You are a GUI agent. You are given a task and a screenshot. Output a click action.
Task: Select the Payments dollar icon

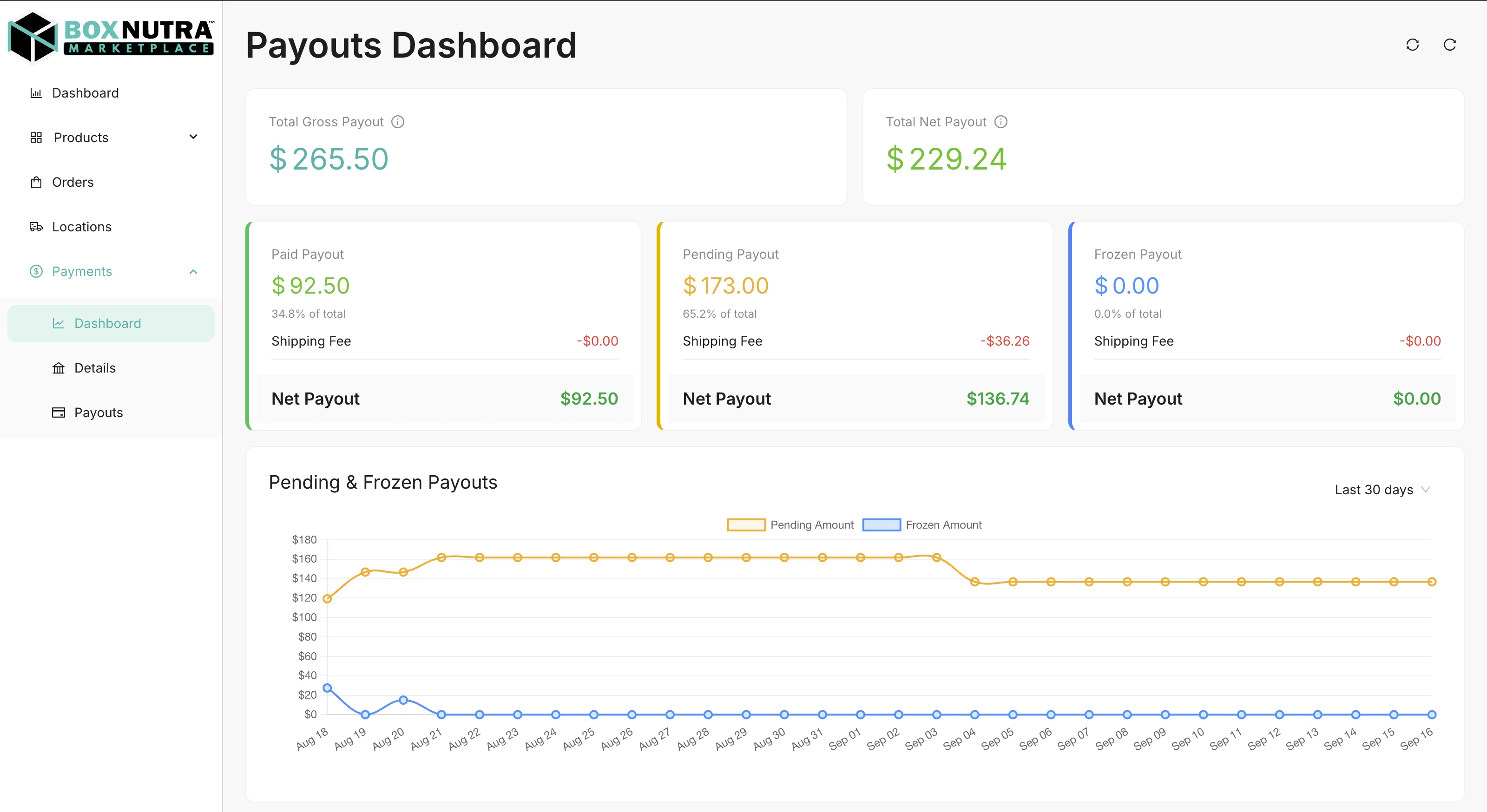[36, 271]
